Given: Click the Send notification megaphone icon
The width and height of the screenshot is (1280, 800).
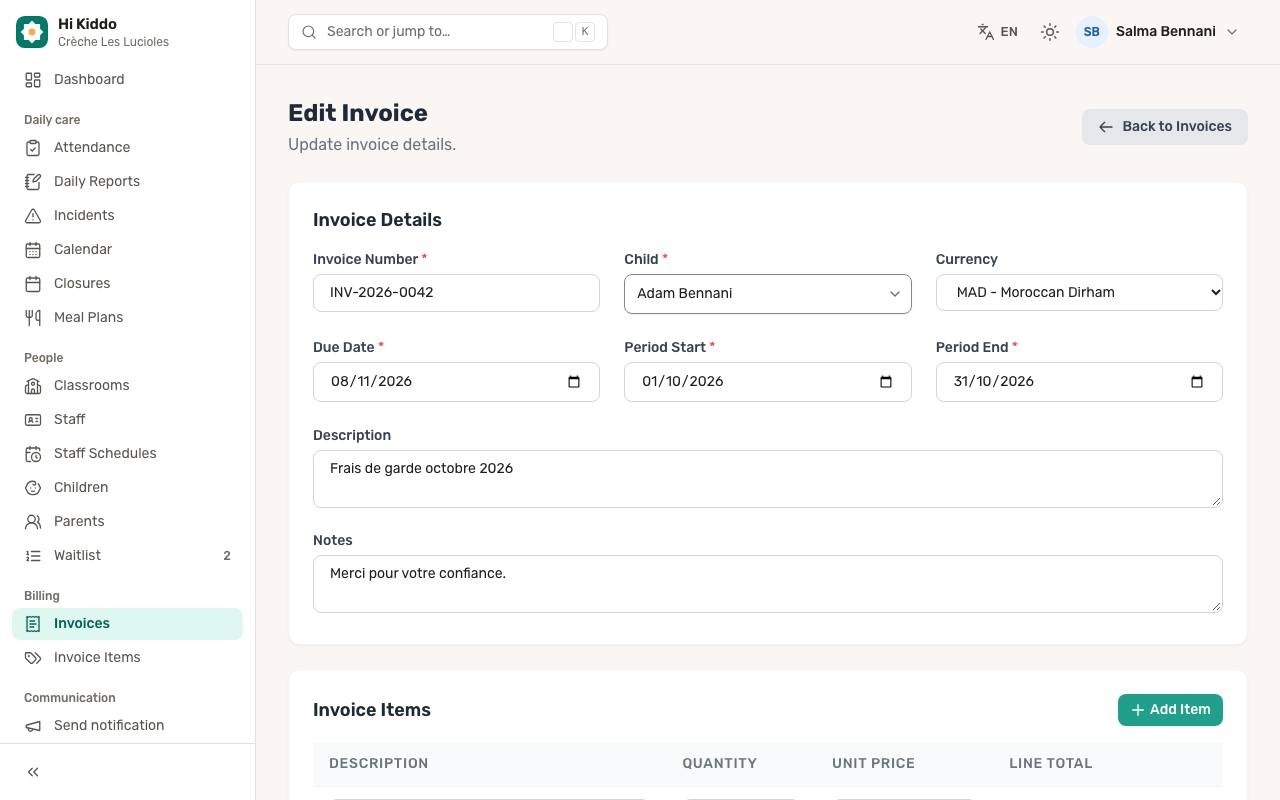Looking at the screenshot, I should click(x=33, y=725).
